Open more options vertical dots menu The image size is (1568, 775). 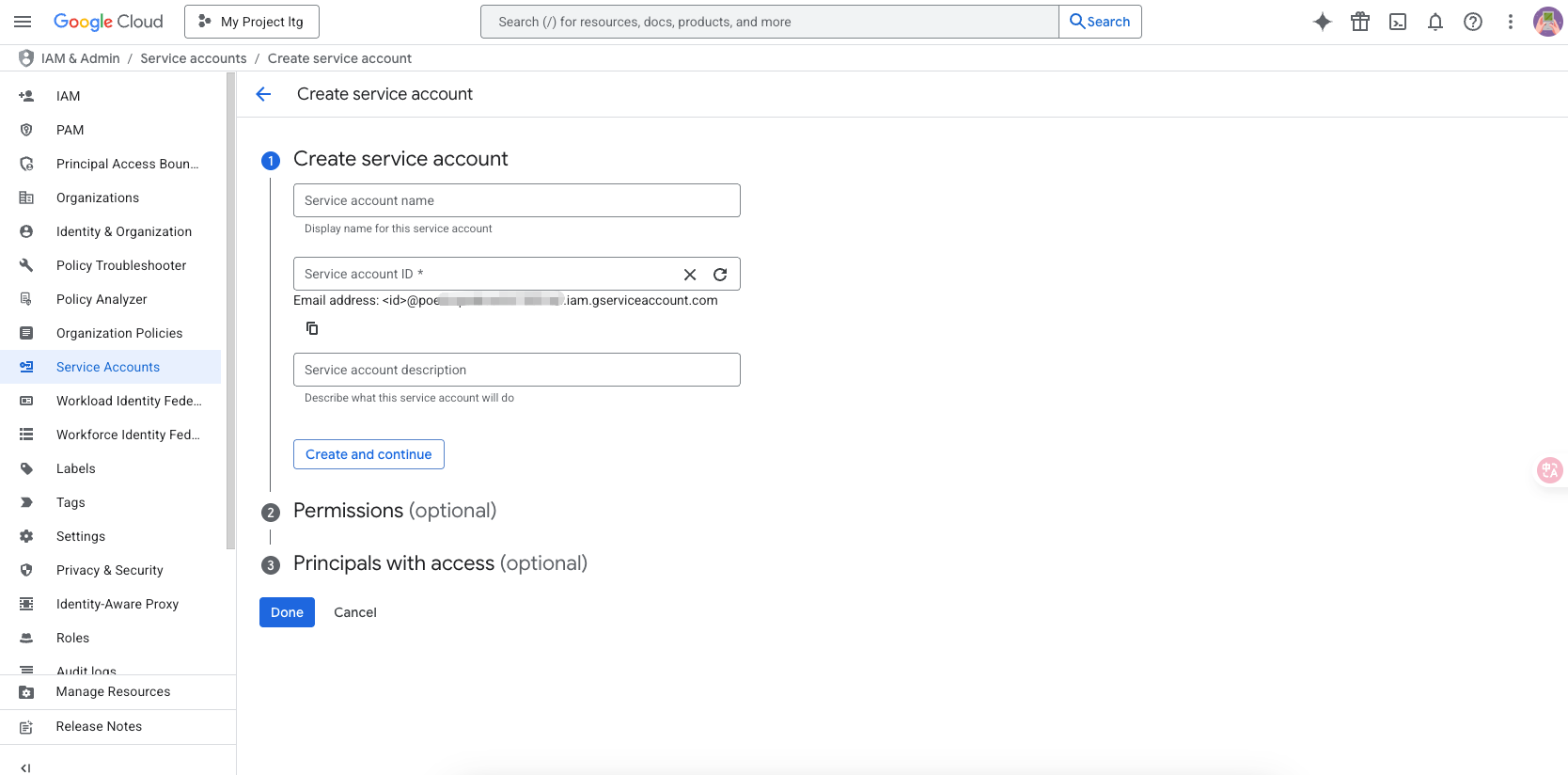pyautogui.click(x=1510, y=22)
